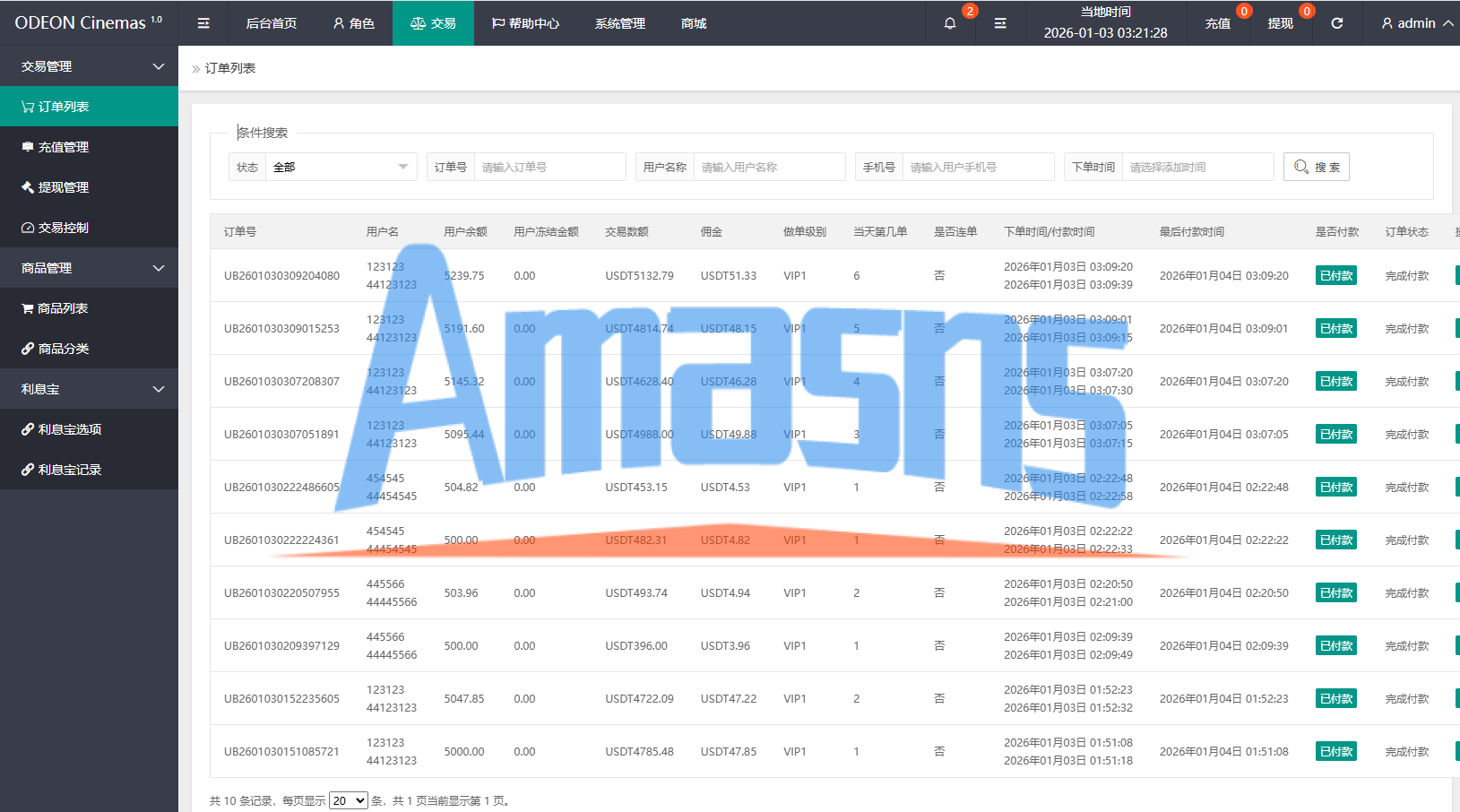Click the ODEON Cinemas logo title
1460x812 pixels.
coord(89,23)
